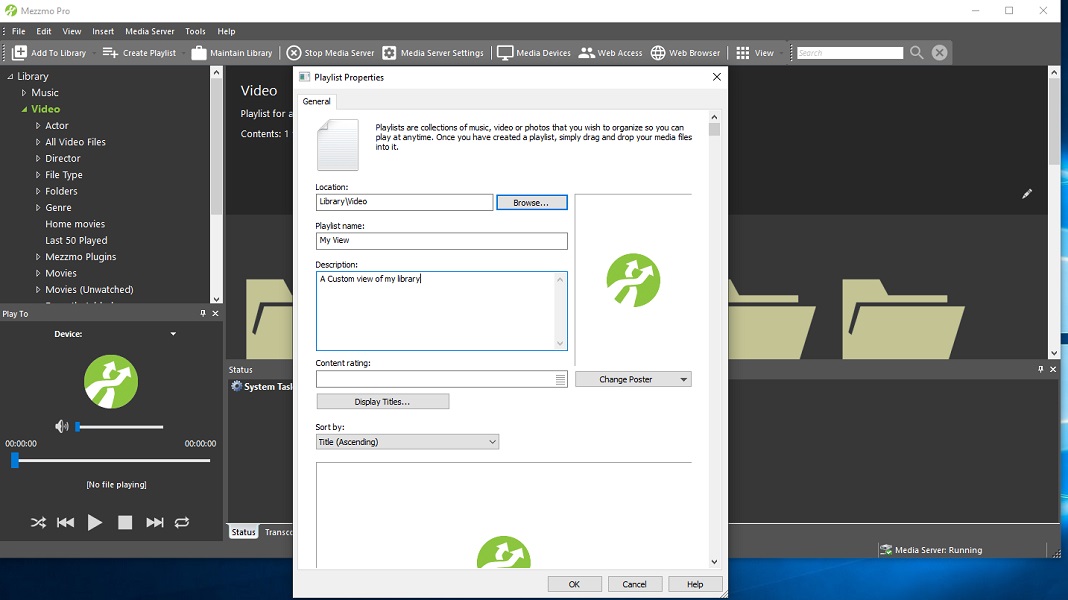This screenshot has height=600, width=1068.
Task: Click the System Tasks gear icon
Action: tap(236, 386)
